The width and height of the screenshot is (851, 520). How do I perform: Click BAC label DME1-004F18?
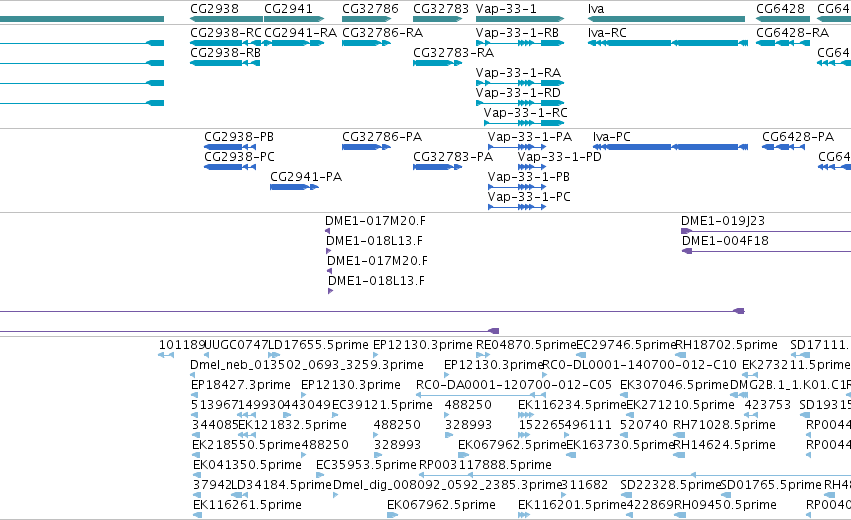coord(725,241)
